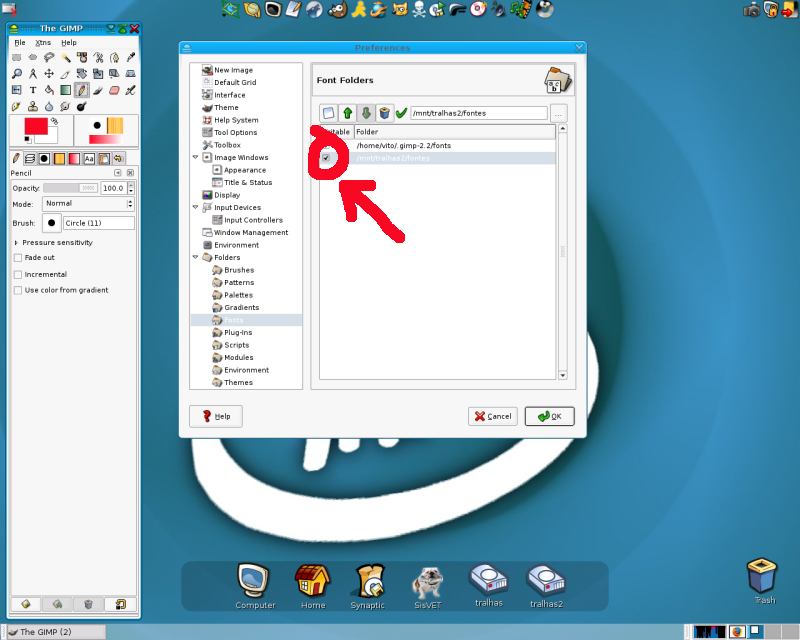Screen dimensions: 800x640
Task: Click the Folder column header
Action: coord(455,132)
